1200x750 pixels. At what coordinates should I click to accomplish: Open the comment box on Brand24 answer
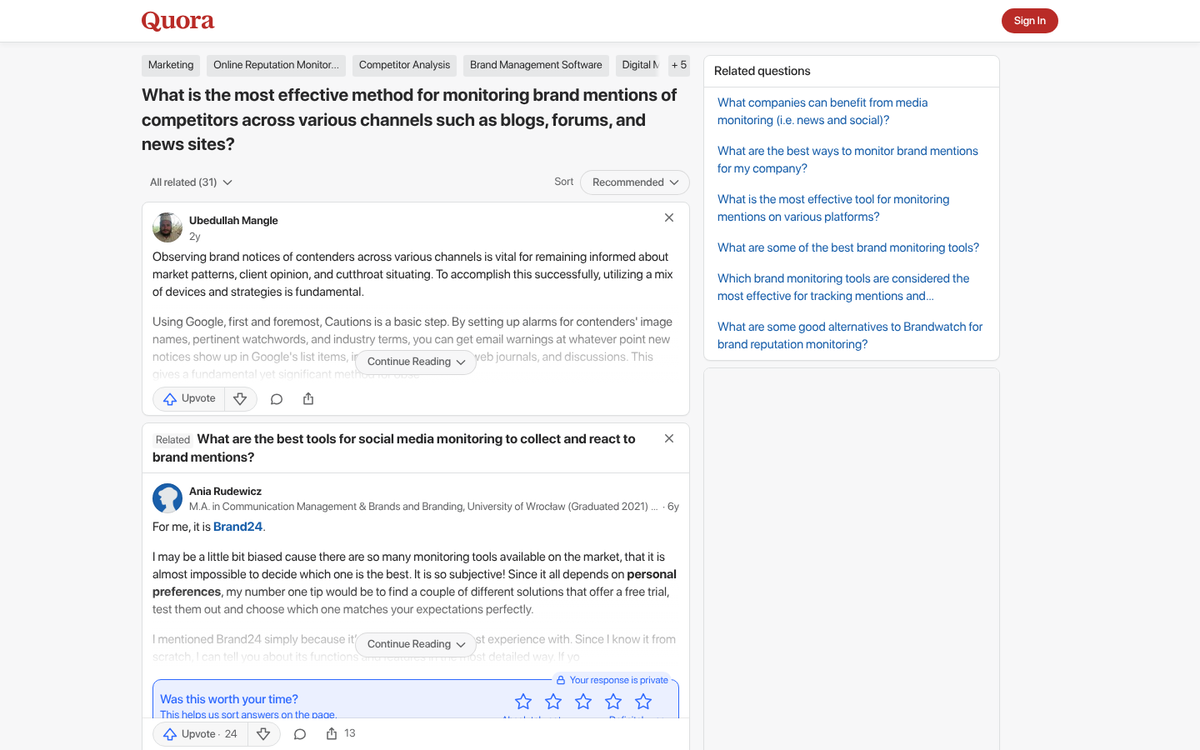coord(299,733)
